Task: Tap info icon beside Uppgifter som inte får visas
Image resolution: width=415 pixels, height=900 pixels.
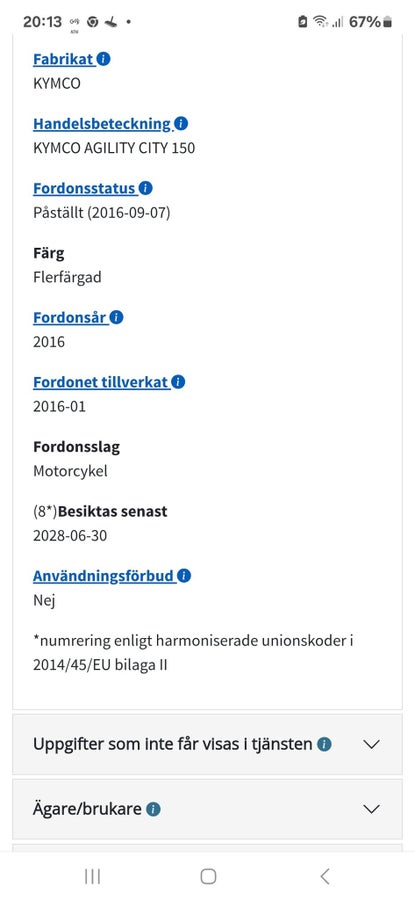Action: pyautogui.click(x=324, y=744)
